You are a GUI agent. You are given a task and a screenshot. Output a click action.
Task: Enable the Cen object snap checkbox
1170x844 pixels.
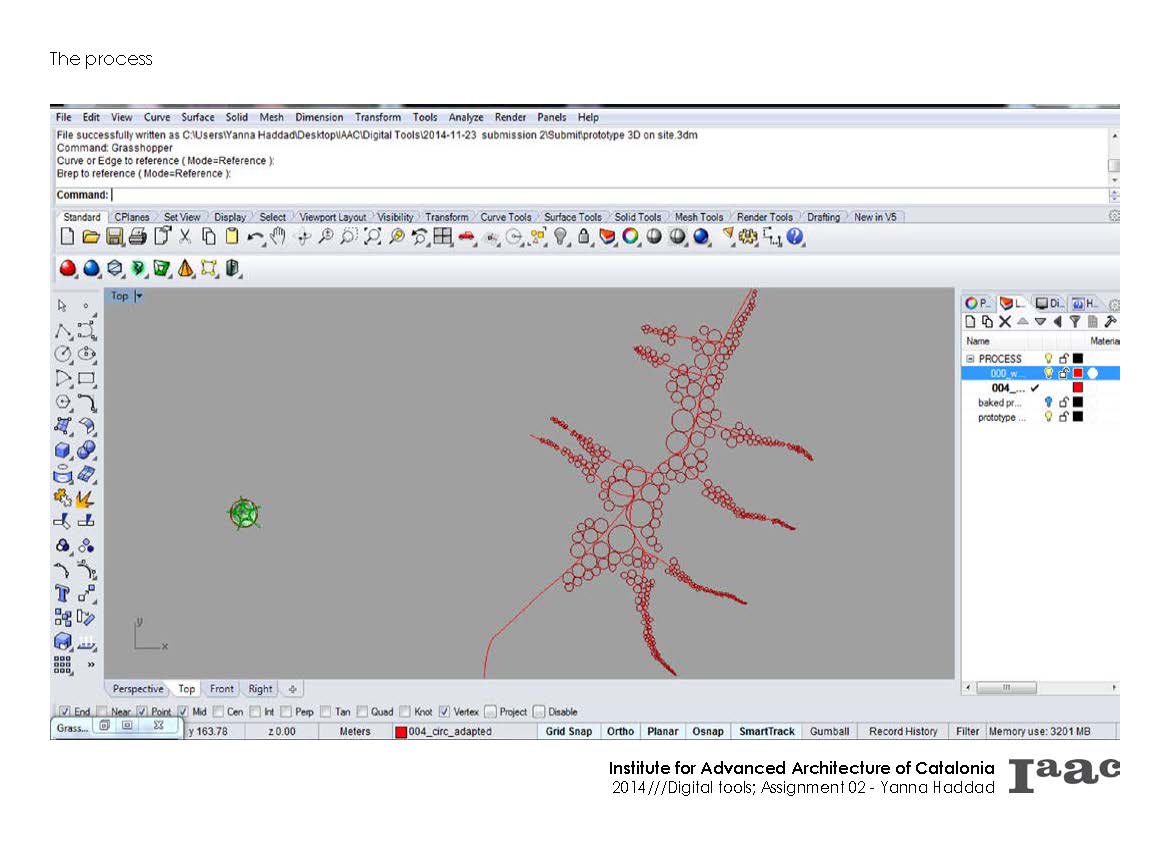point(219,712)
